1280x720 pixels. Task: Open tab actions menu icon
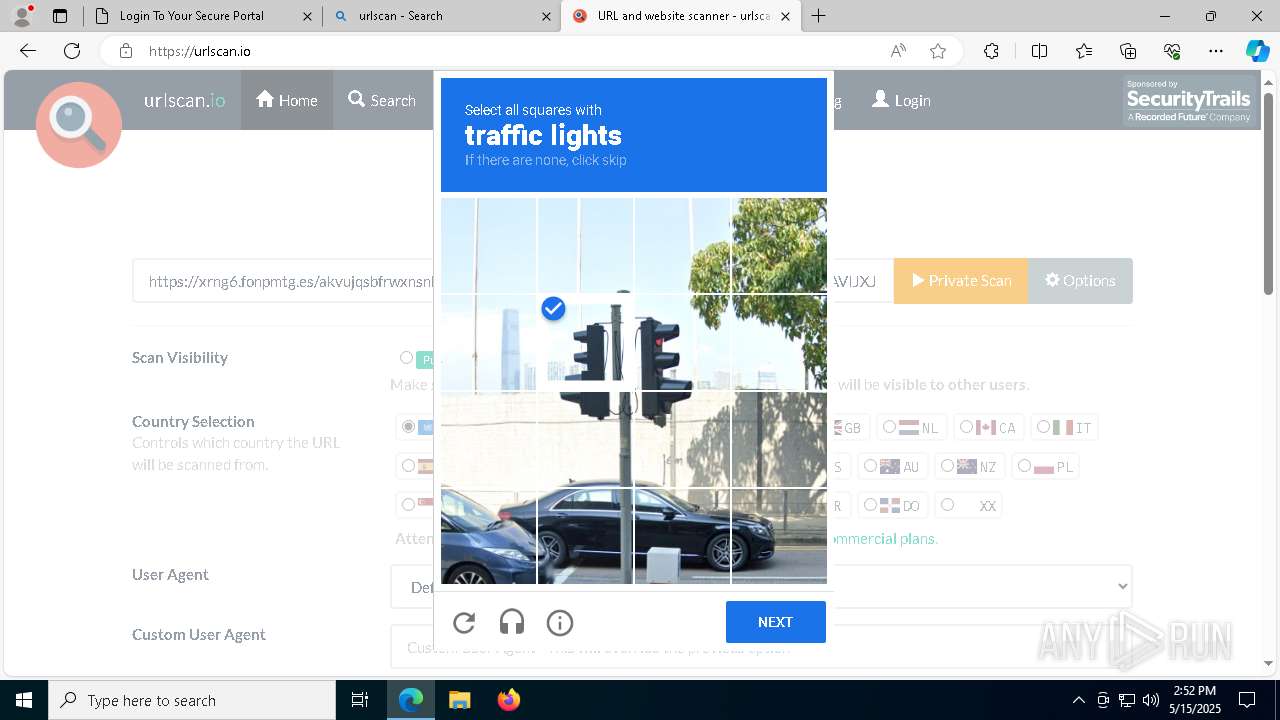click(60, 16)
